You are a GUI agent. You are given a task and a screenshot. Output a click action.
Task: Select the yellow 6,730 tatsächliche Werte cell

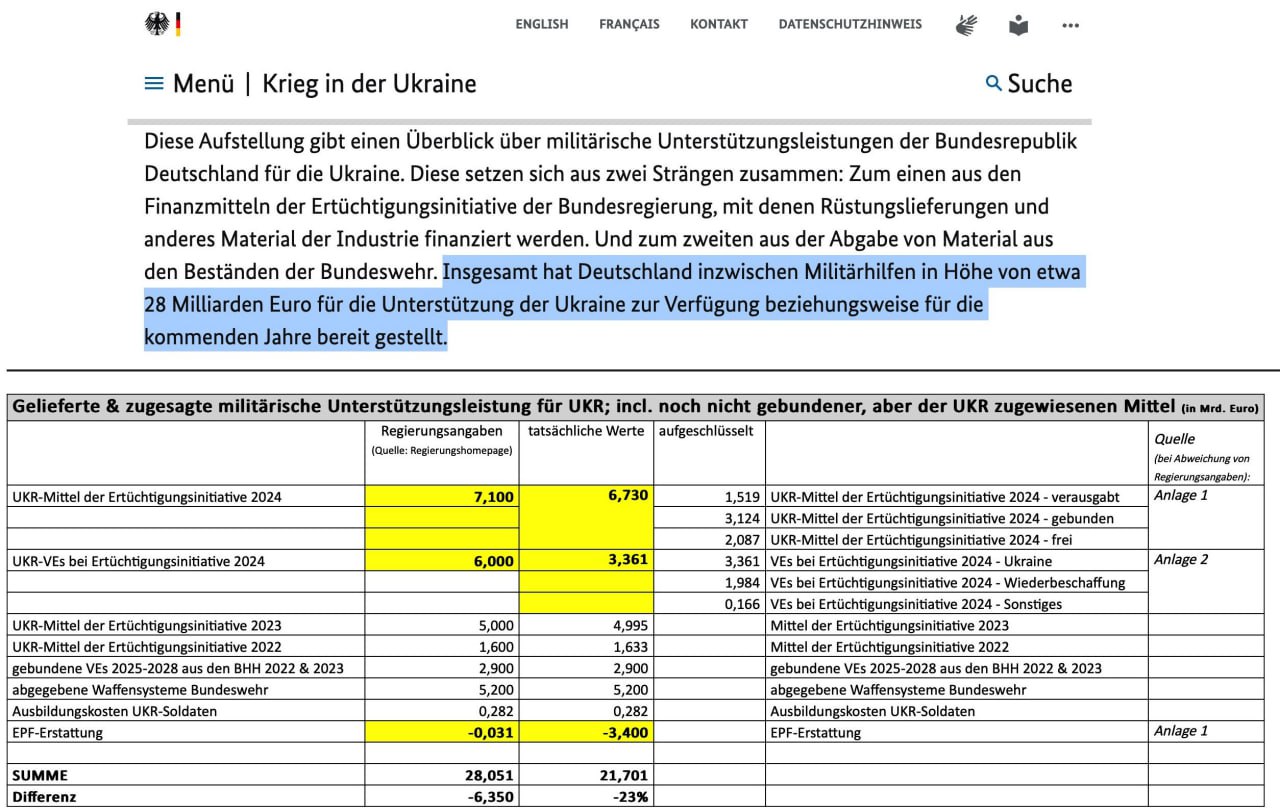(x=587, y=497)
